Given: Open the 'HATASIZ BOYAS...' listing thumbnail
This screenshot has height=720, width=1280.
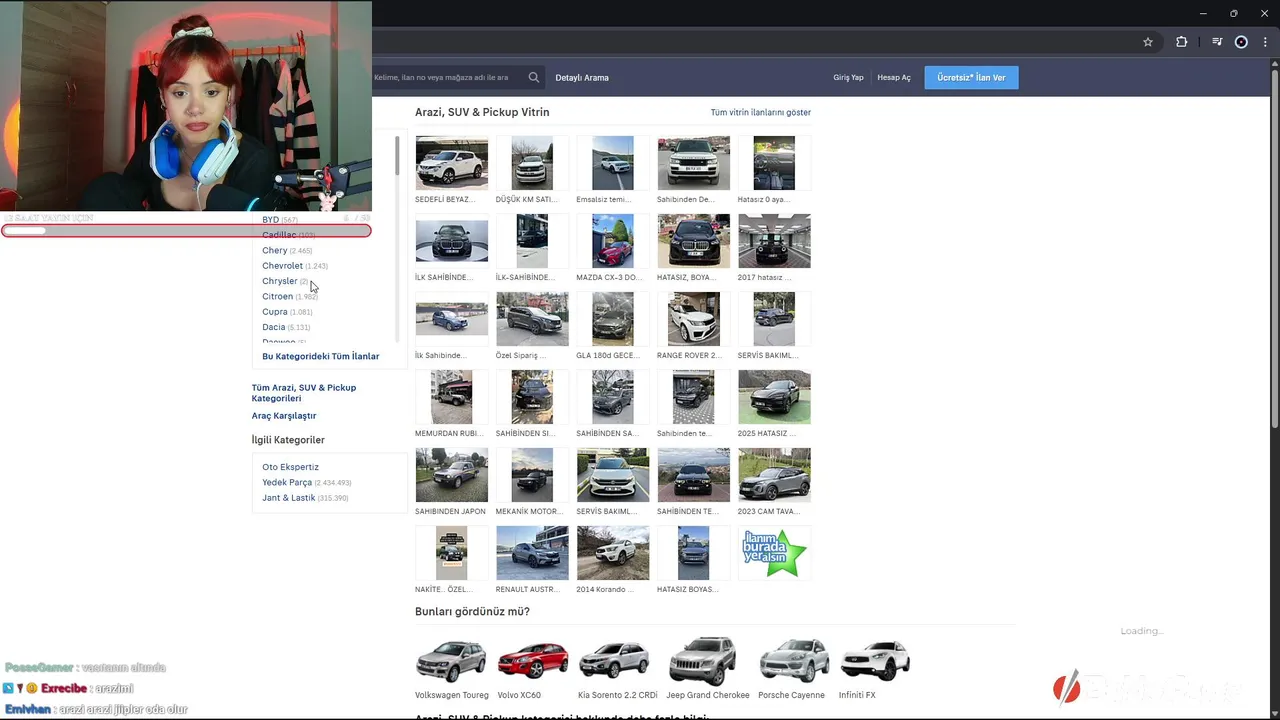Looking at the screenshot, I should 694,553.
